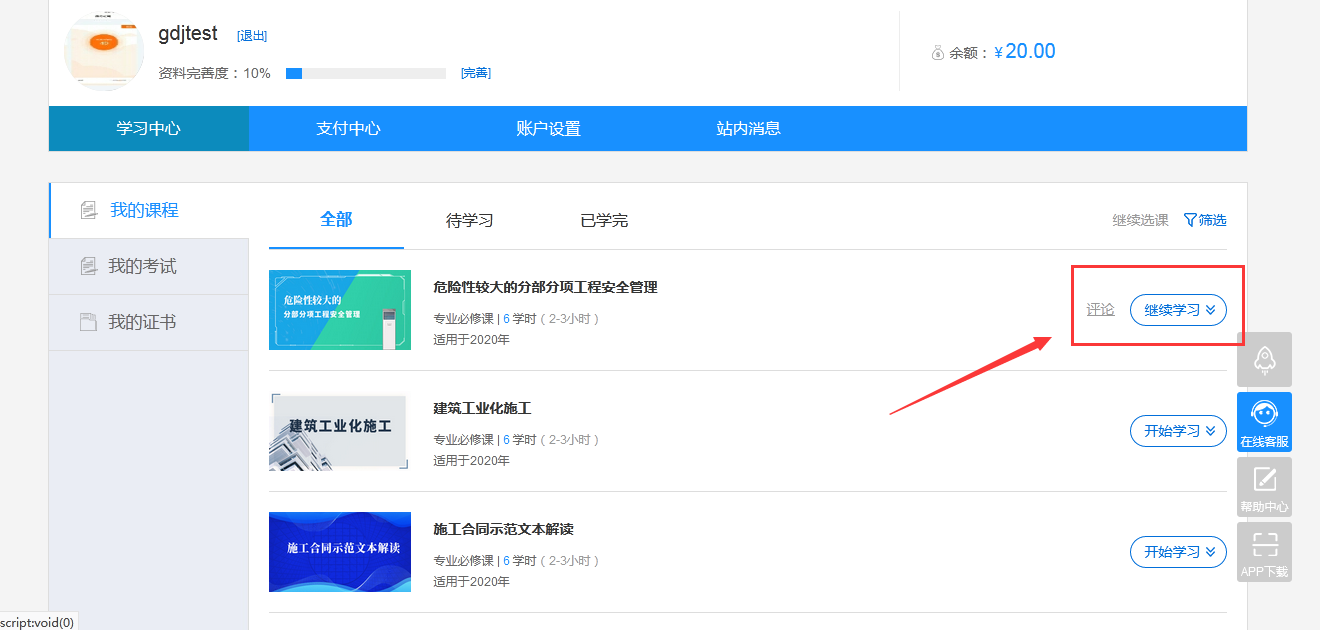Click the filter funnel icon

(1190, 220)
